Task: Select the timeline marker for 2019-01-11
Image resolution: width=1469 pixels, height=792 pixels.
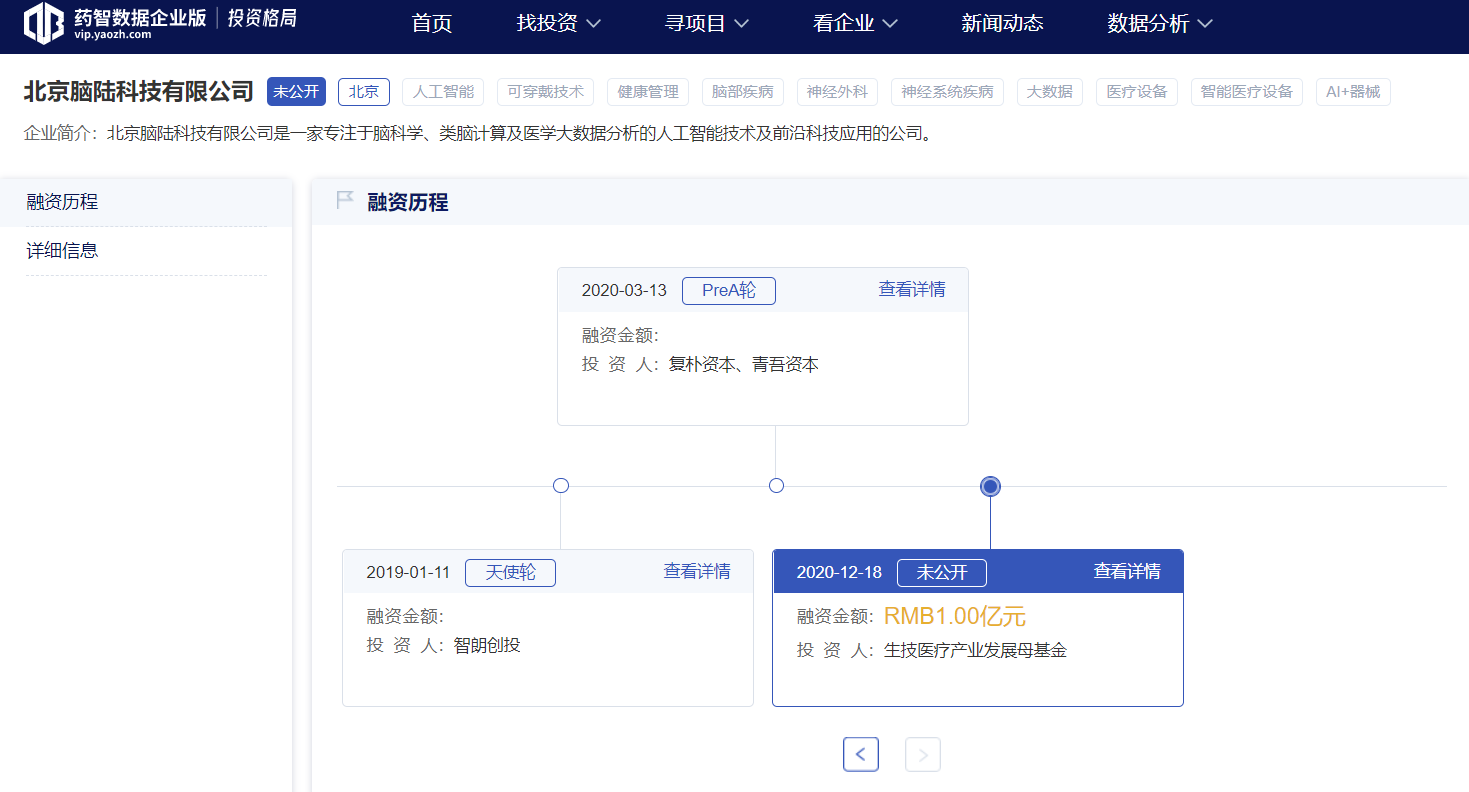Action: (561, 486)
